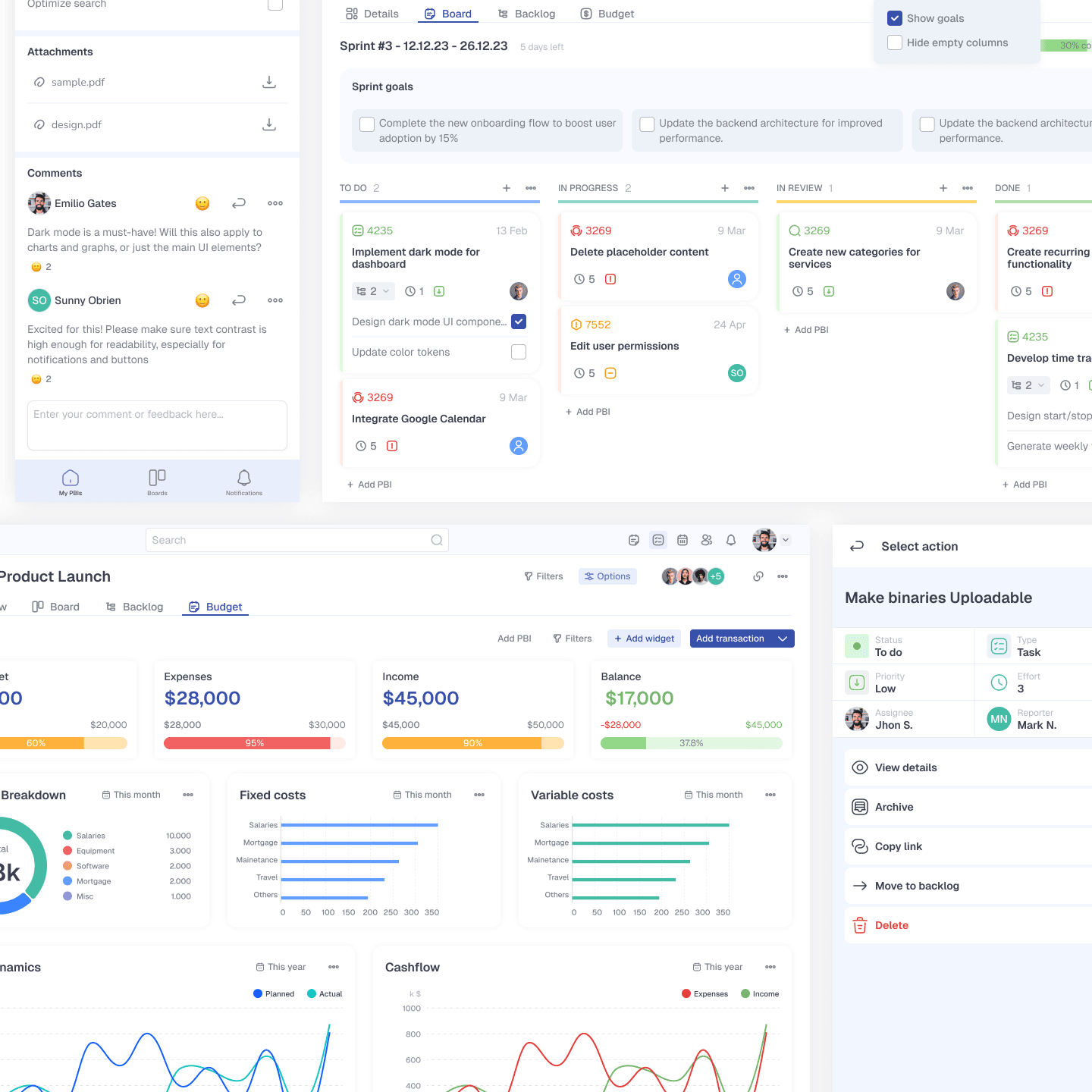This screenshot has width=1092, height=1092.
Task: Expand subtasks dropdown on Implement dark mode card
Action: click(373, 291)
